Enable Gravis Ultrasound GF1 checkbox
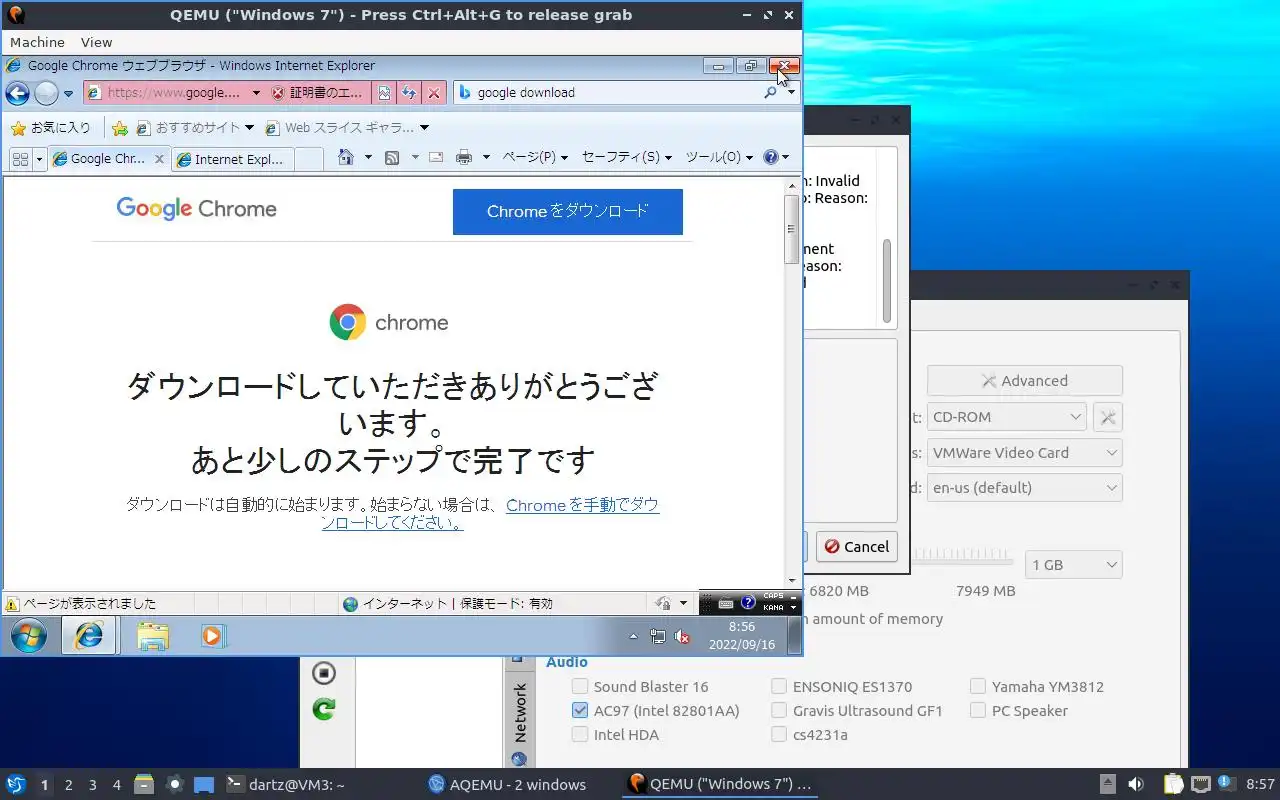 pyautogui.click(x=779, y=710)
